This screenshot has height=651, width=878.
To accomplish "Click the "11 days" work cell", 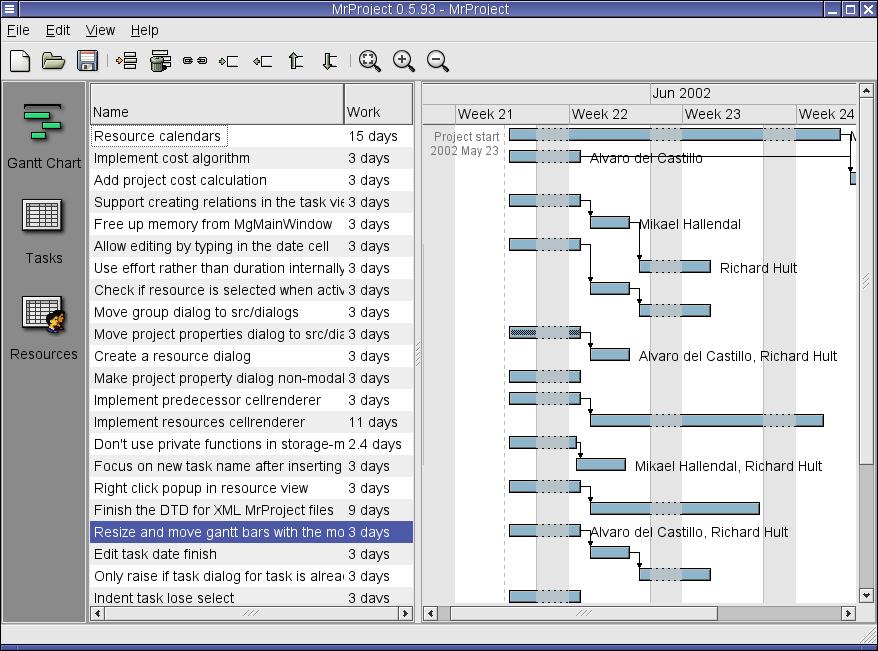I will (373, 422).
